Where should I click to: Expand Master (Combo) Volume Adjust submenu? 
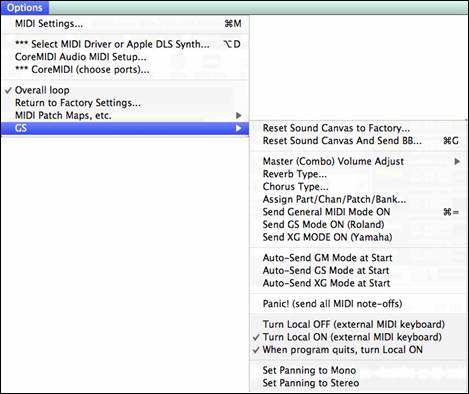click(358, 161)
